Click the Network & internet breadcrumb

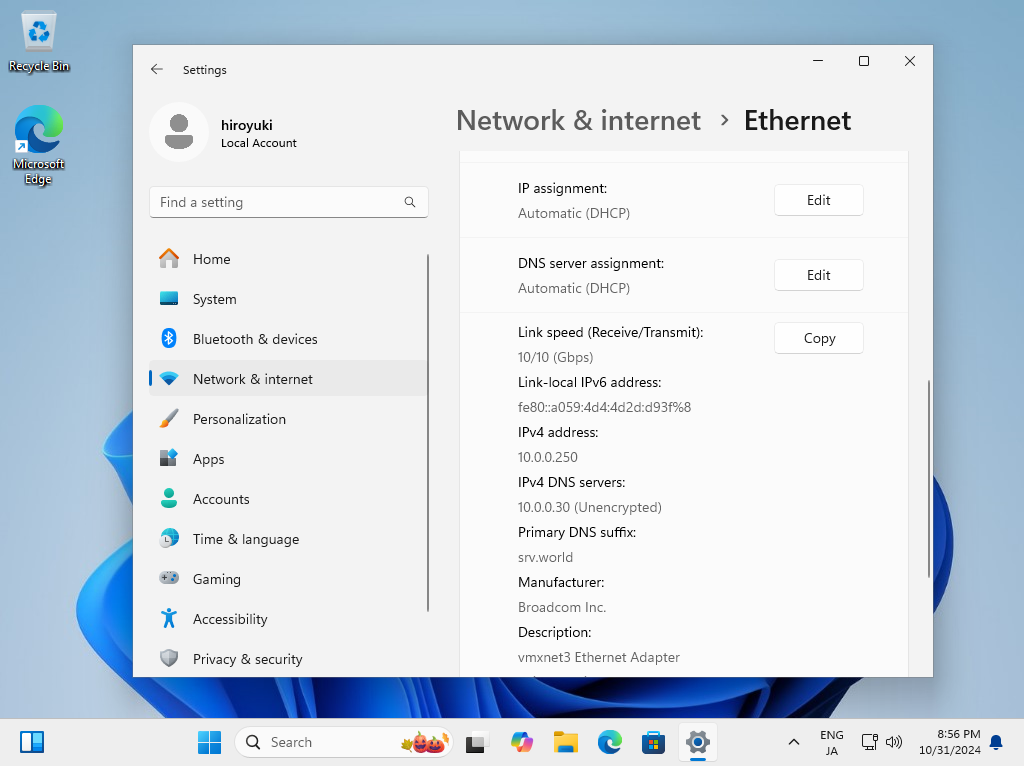[x=578, y=121]
